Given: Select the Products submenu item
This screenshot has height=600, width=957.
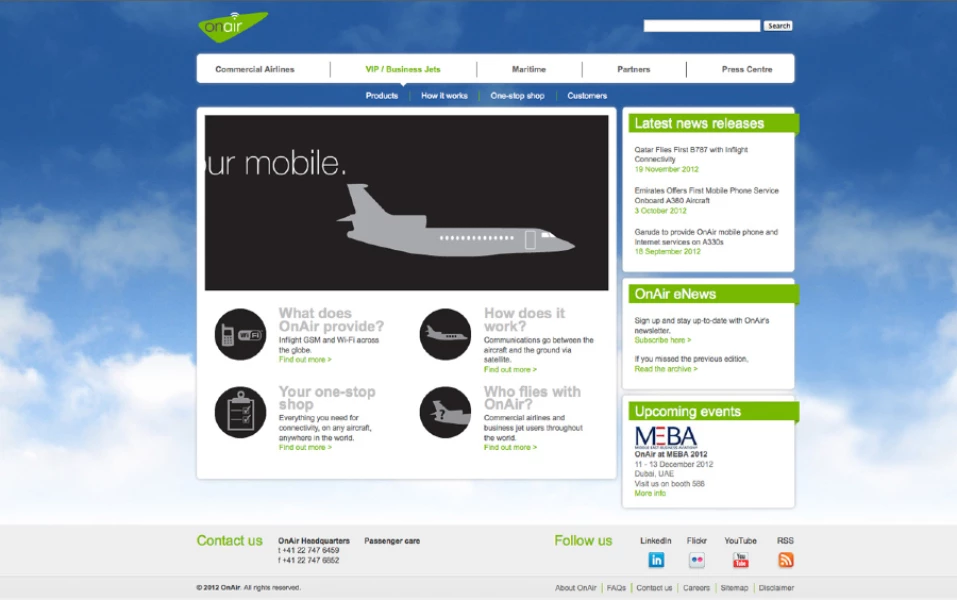Looking at the screenshot, I should pyautogui.click(x=381, y=96).
